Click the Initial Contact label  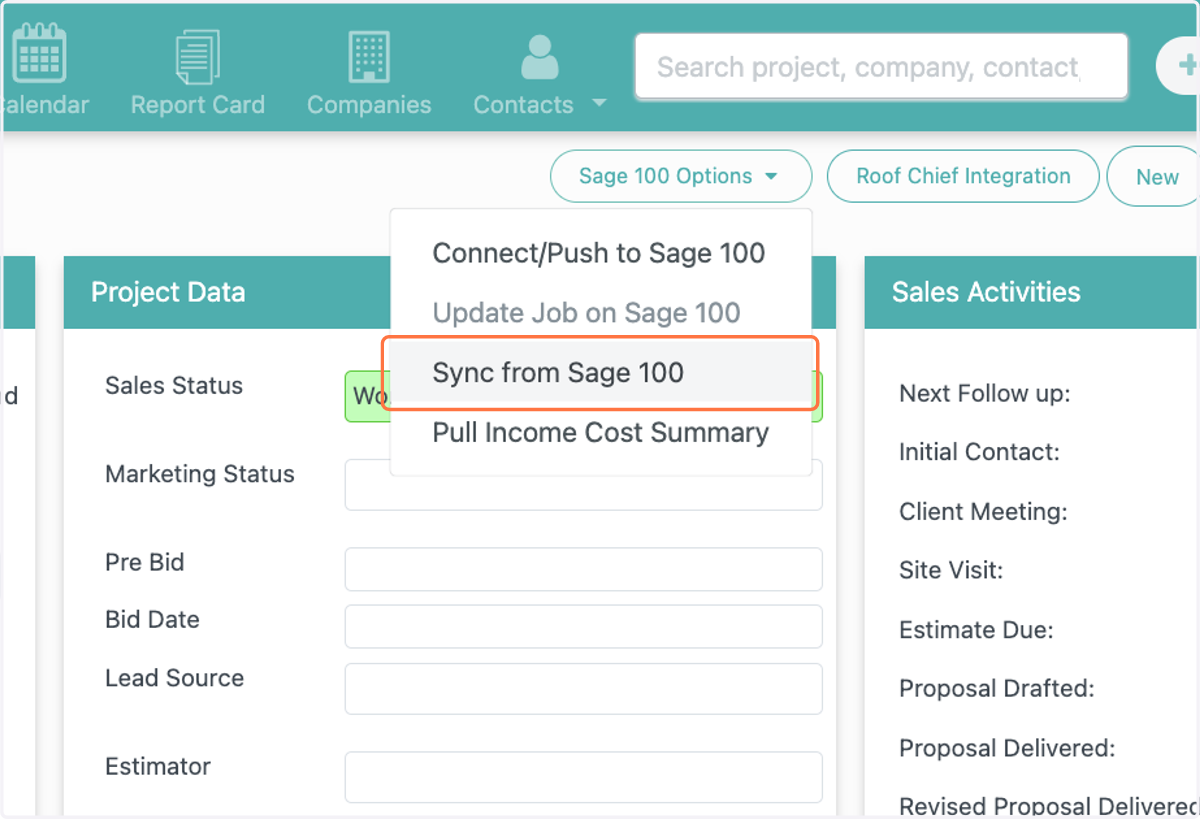tap(979, 452)
